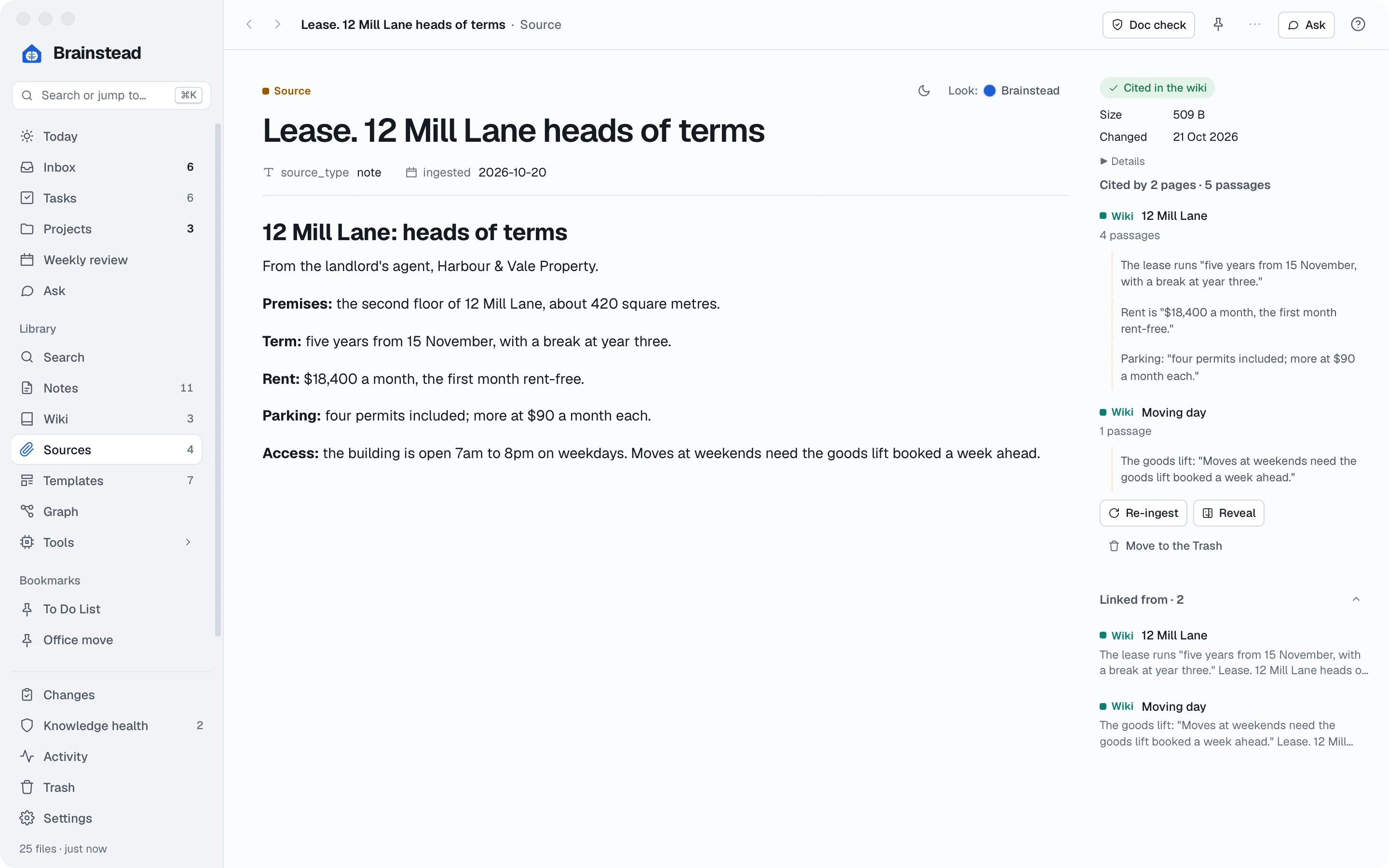This screenshot has width=1389, height=868.
Task: Go to Weekly review
Action: pyautogui.click(x=107, y=260)
